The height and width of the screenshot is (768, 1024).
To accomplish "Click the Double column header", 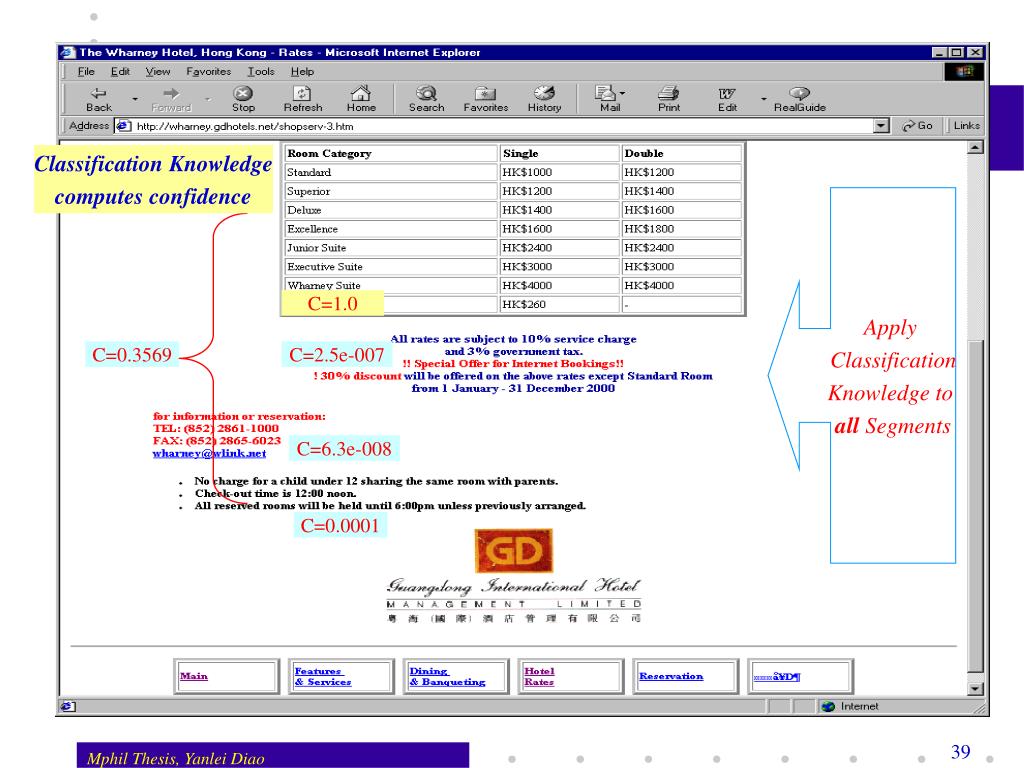I will [682, 153].
